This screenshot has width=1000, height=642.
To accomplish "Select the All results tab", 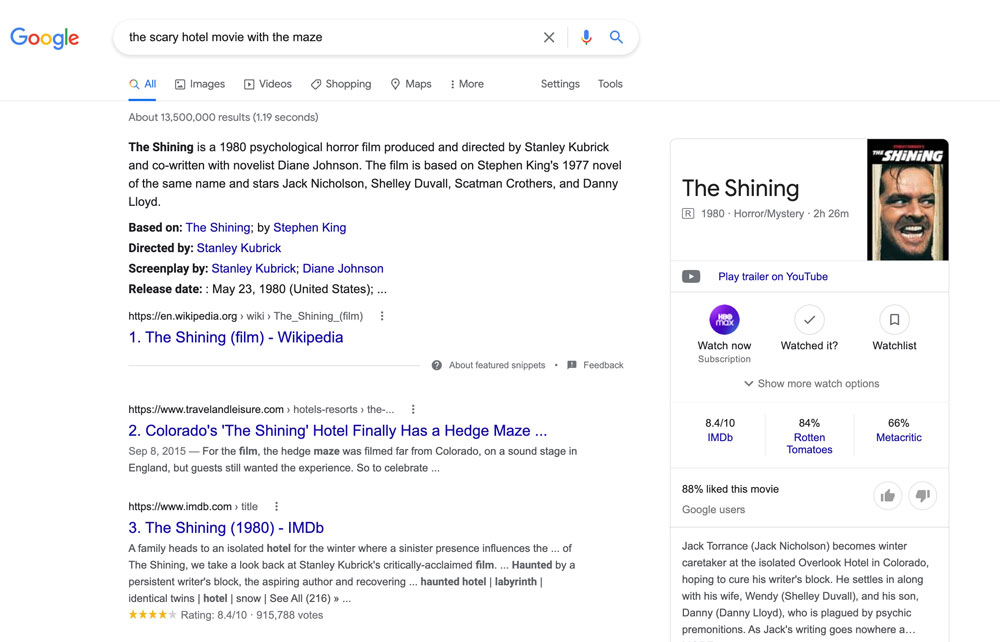I will pos(142,84).
